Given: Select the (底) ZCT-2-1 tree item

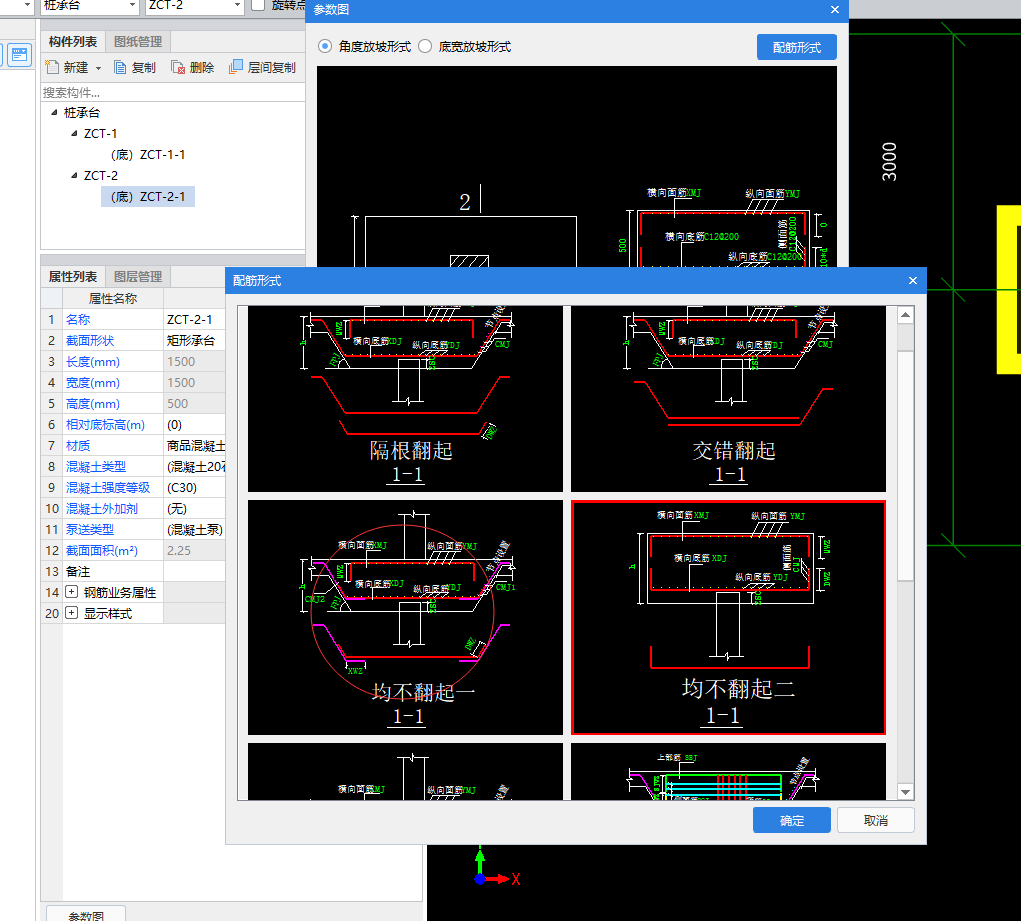Looking at the screenshot, I should click(148, 196).
